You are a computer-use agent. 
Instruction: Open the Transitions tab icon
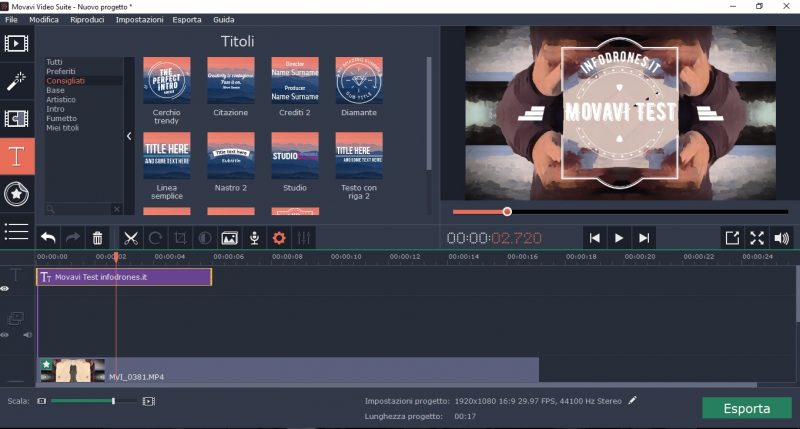pyautogui.click(x=16, y=118)
